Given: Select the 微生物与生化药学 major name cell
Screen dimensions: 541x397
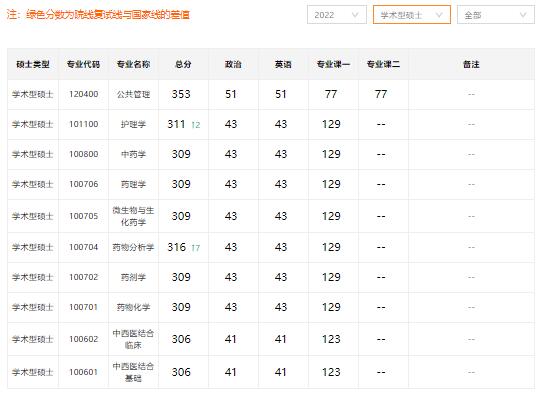Looking at the screenshot, I should point(134,216).
